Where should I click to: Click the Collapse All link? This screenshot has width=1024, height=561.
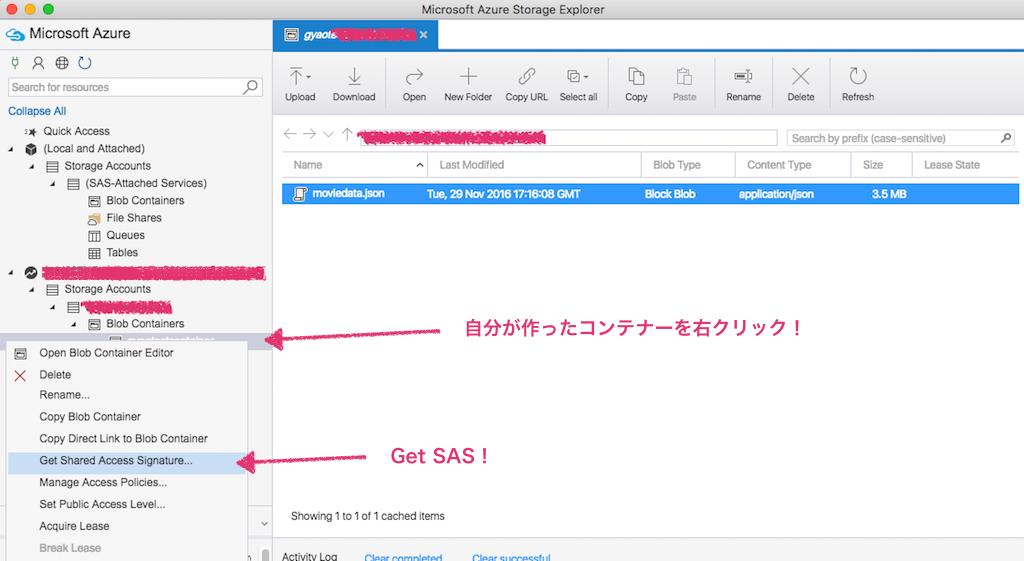(x=37, y=111)
